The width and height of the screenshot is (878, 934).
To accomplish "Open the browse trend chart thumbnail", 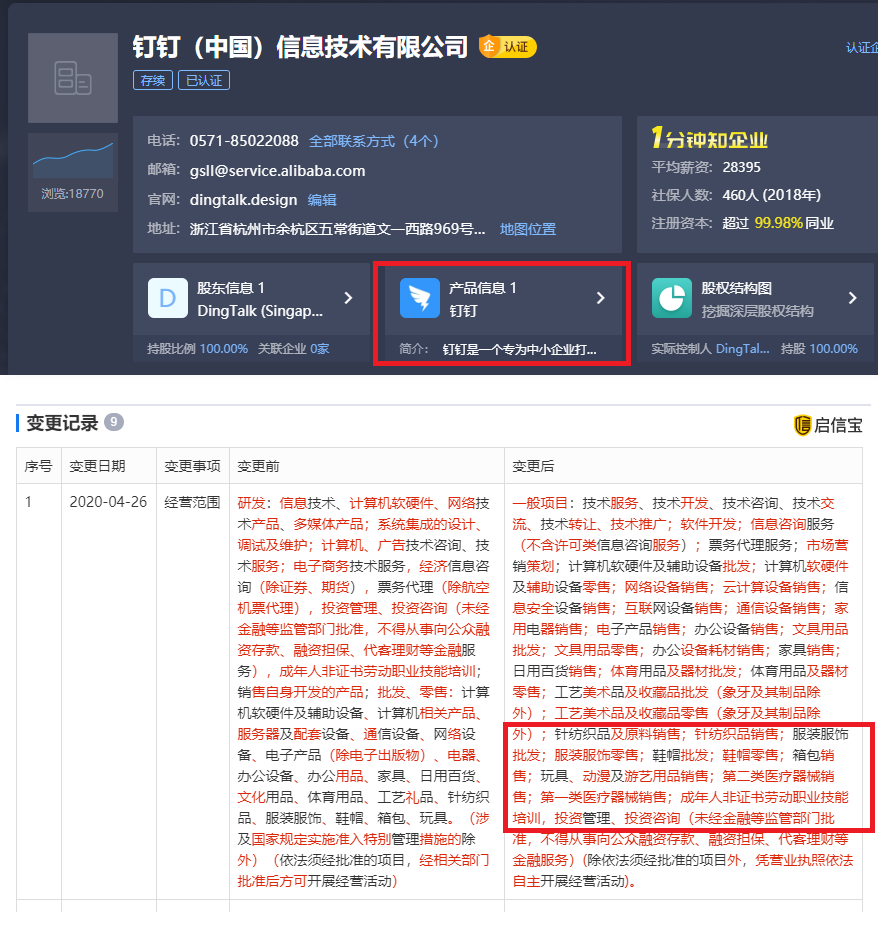I will tap(73, 160).
